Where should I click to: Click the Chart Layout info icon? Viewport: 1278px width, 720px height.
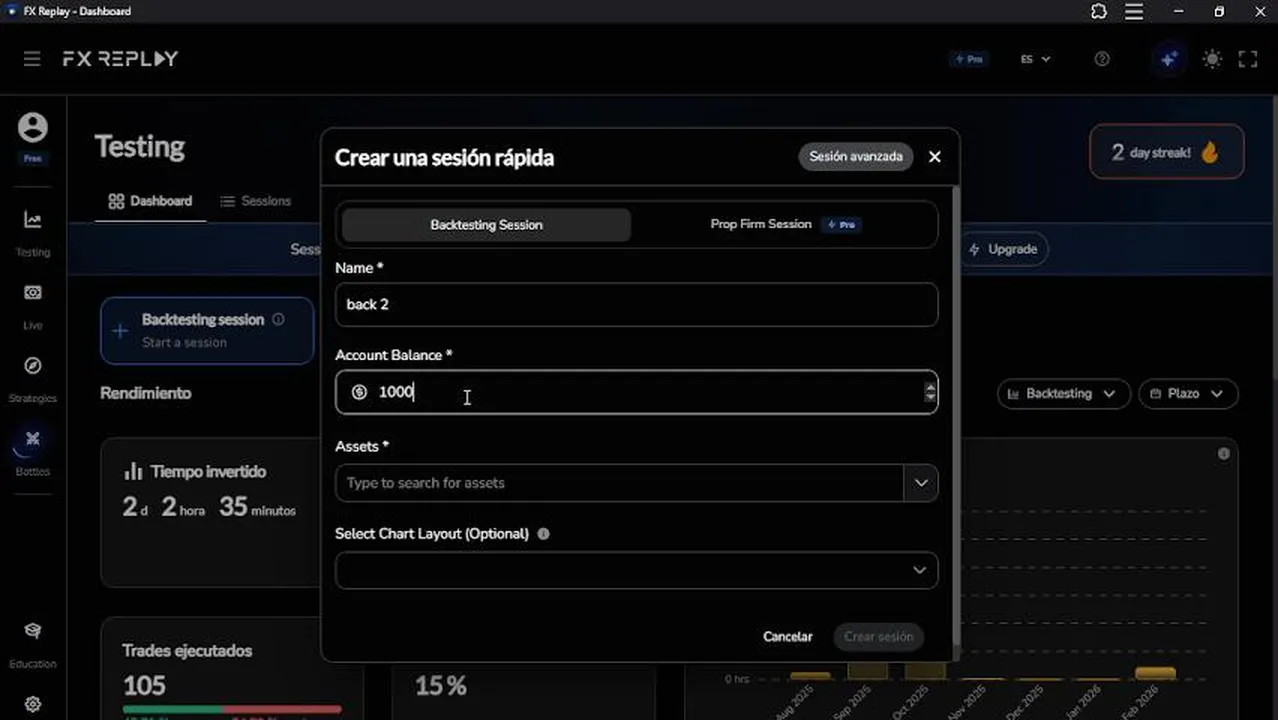coord(543,534)
